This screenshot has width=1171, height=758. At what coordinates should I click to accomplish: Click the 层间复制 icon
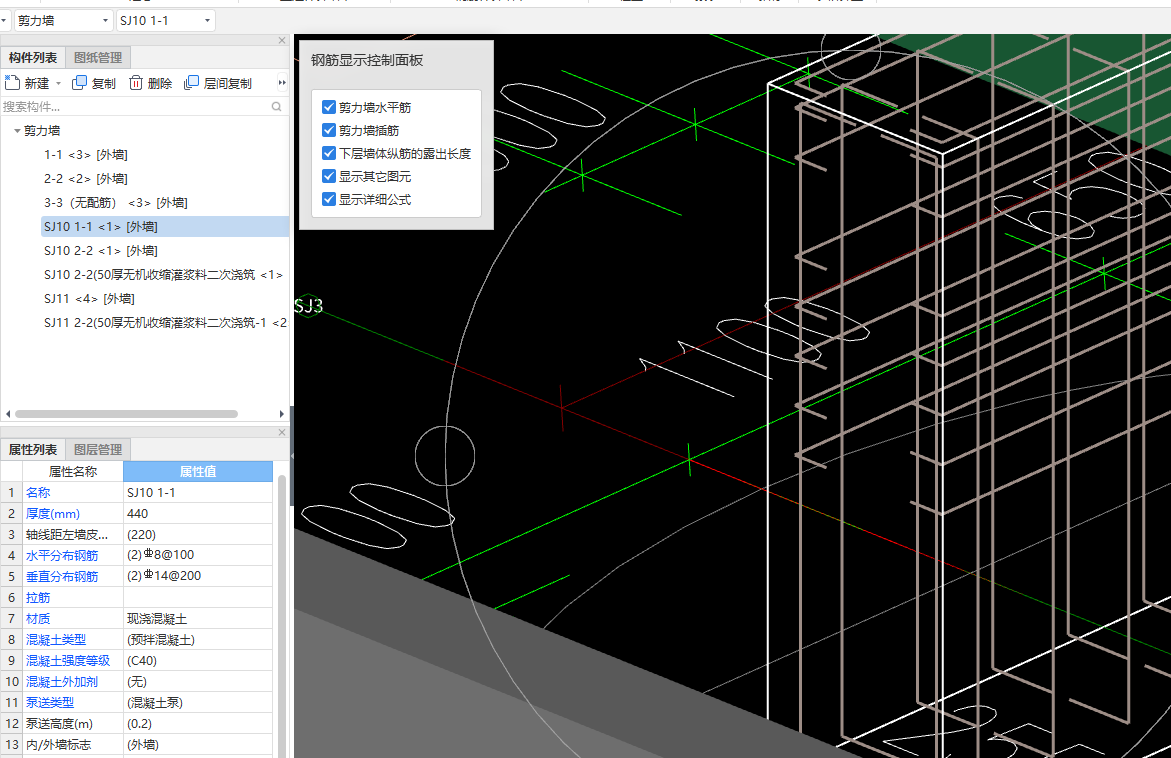coord(191,82)
